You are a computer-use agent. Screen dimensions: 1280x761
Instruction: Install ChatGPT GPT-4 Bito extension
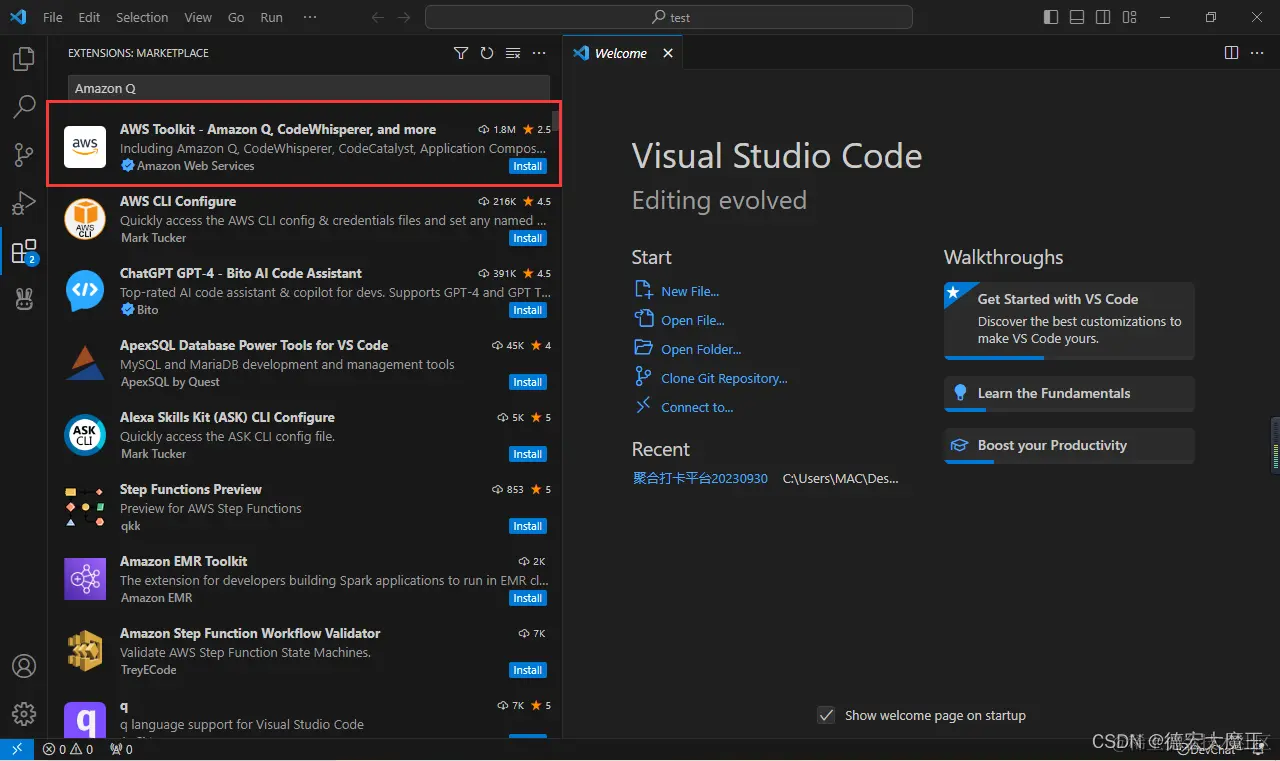[527, 310]
